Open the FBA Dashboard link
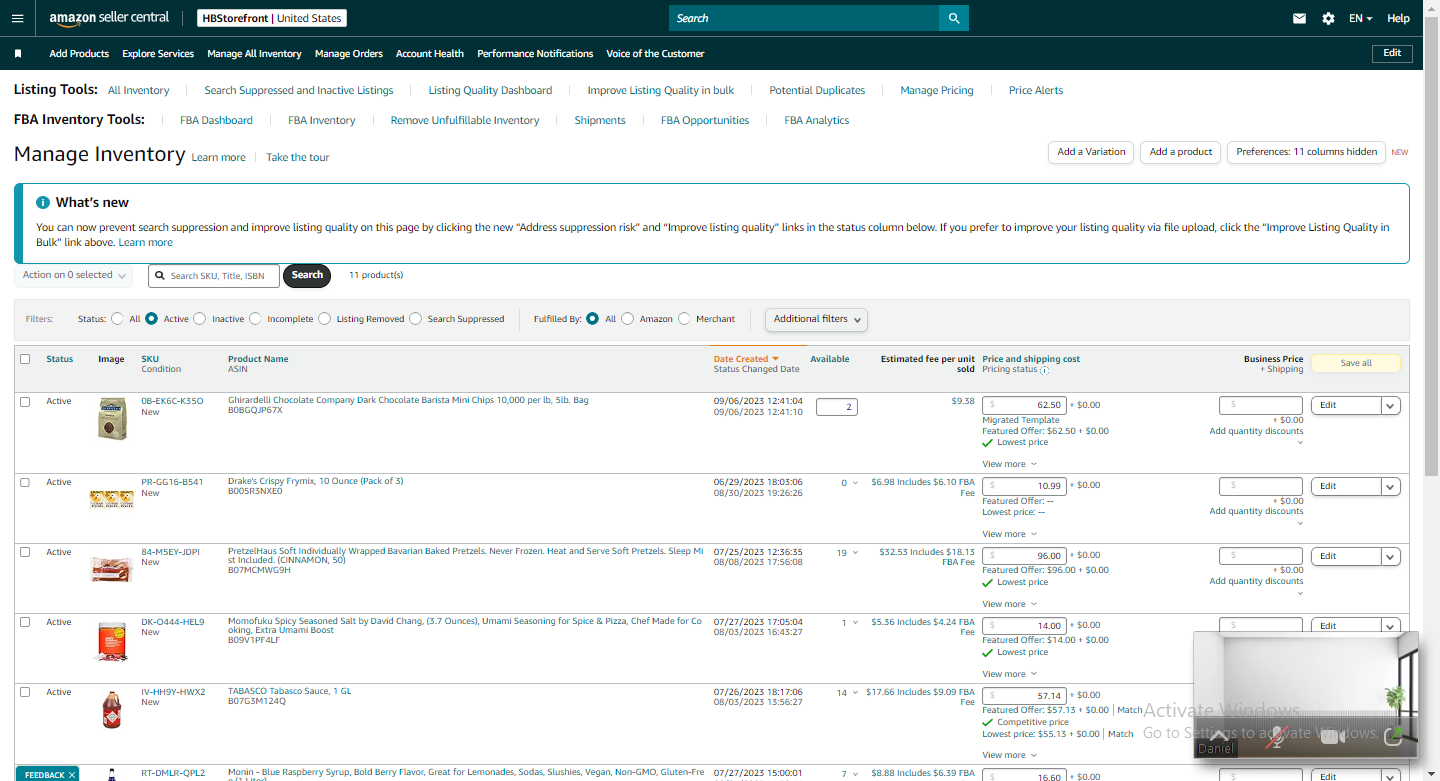This screenshot has width=1440, height=781. 216,120
